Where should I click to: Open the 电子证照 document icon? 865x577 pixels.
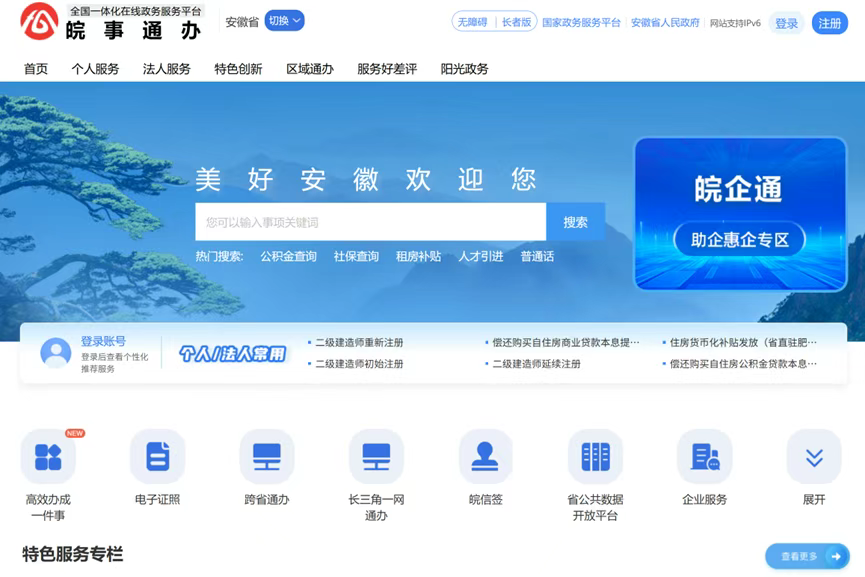coord(158,457)
